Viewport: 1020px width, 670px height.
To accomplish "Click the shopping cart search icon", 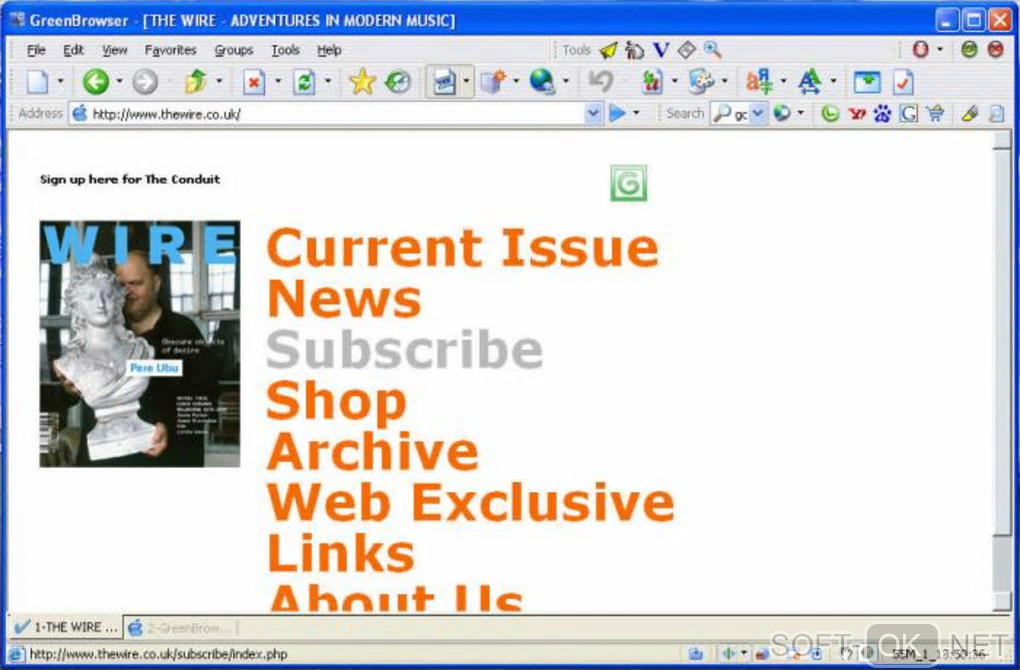I will (935, 114).
